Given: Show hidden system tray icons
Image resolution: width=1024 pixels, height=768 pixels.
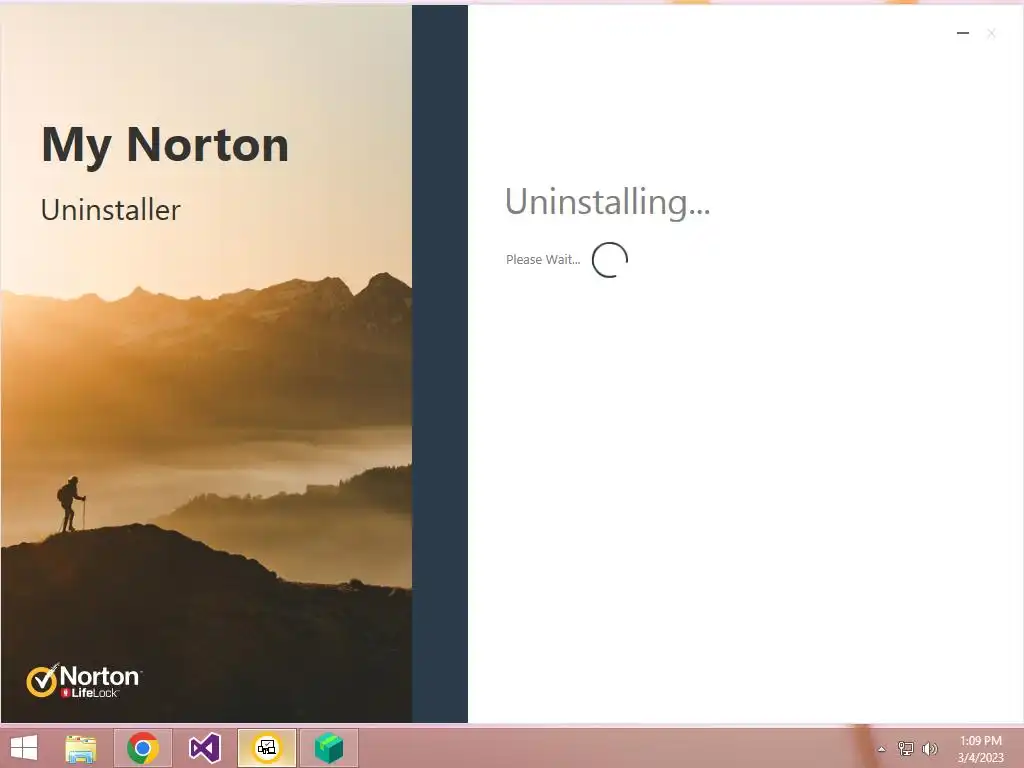Looking at the screenshot, I should 881,749.
